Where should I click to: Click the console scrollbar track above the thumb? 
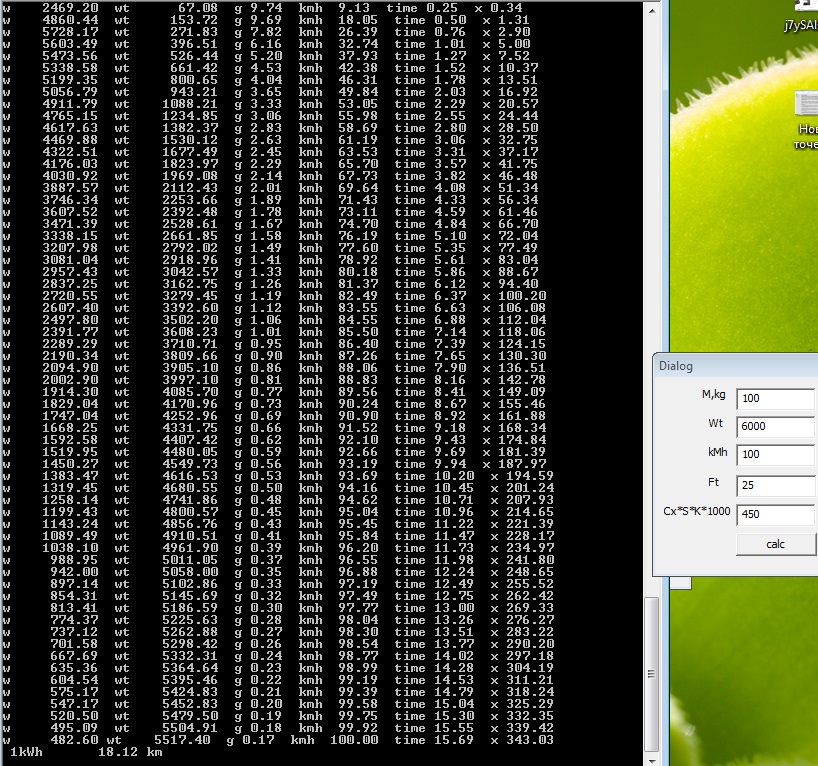point(652,300)
